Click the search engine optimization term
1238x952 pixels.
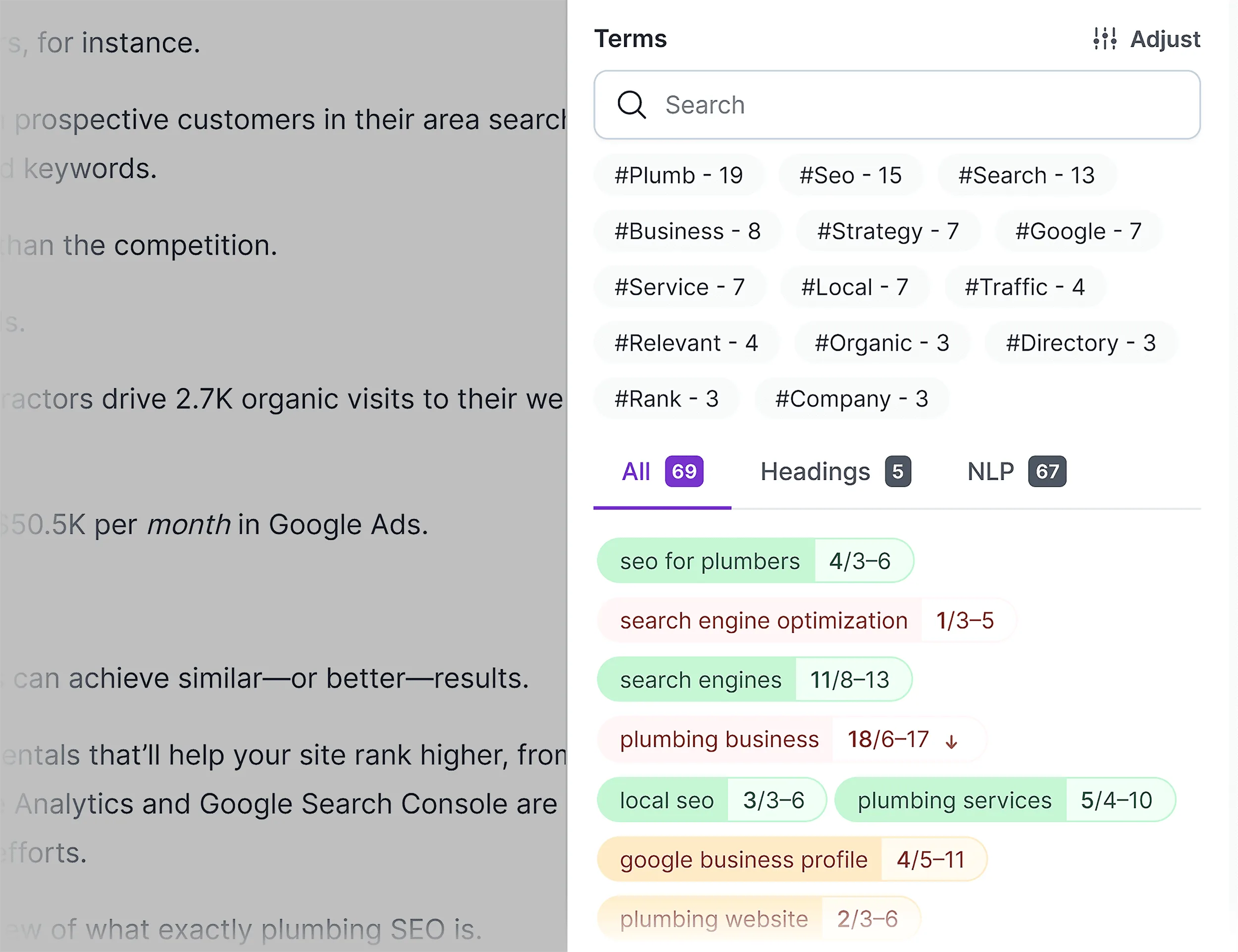[x=763, y=621]
